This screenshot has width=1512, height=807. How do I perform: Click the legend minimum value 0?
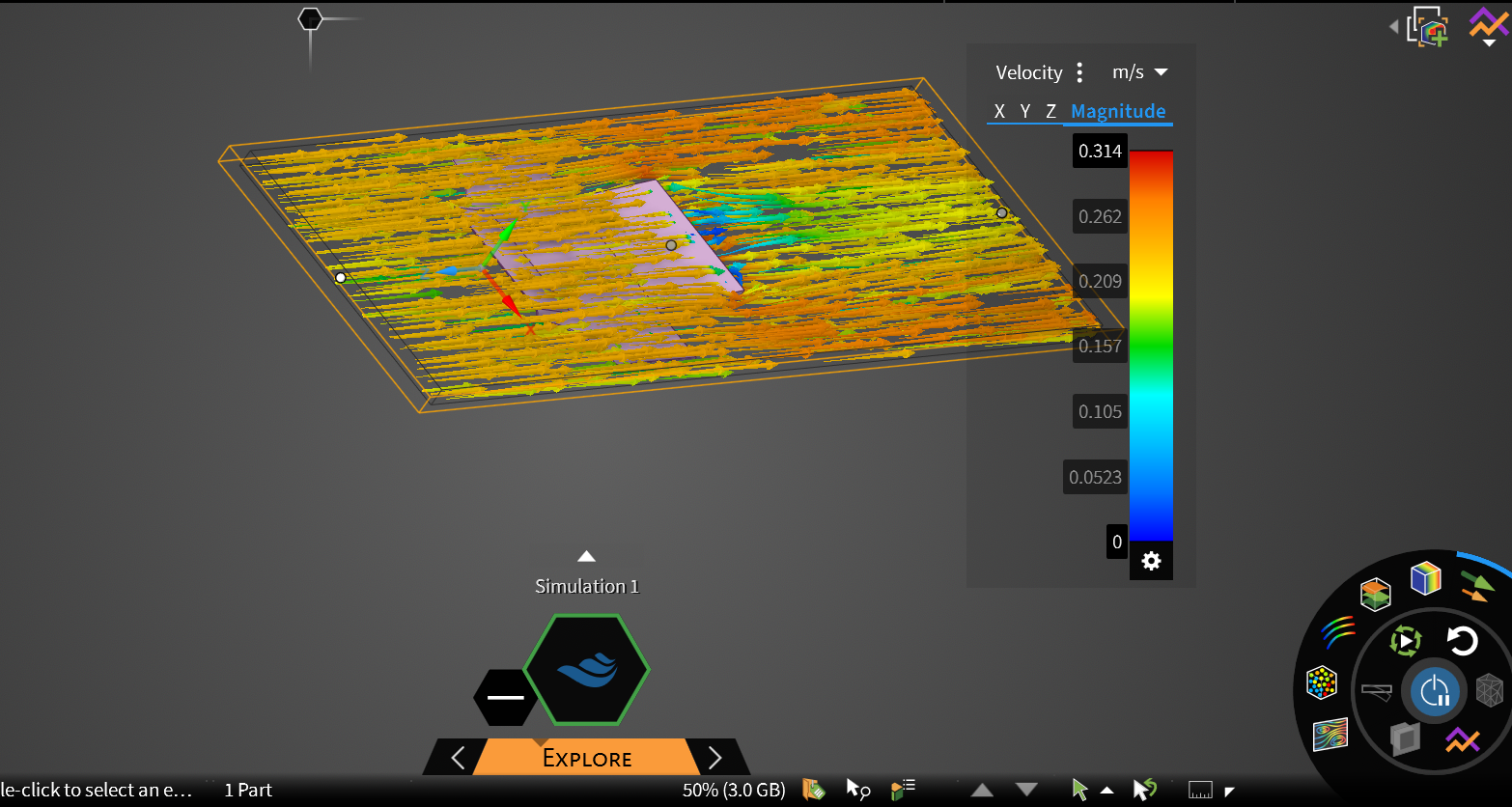pos(1117,542)
